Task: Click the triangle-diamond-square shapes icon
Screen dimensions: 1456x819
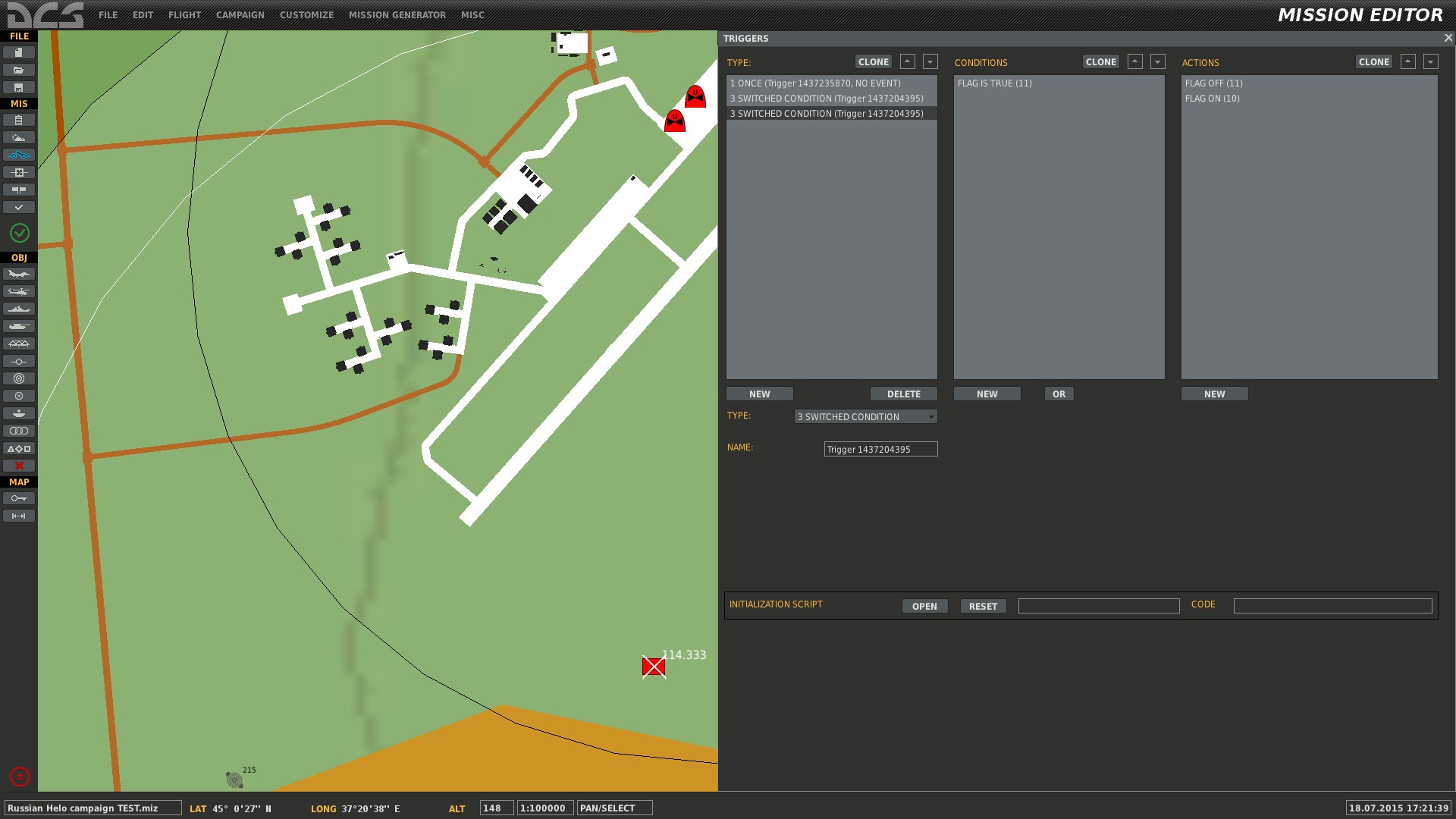Action: click(19, 448)
